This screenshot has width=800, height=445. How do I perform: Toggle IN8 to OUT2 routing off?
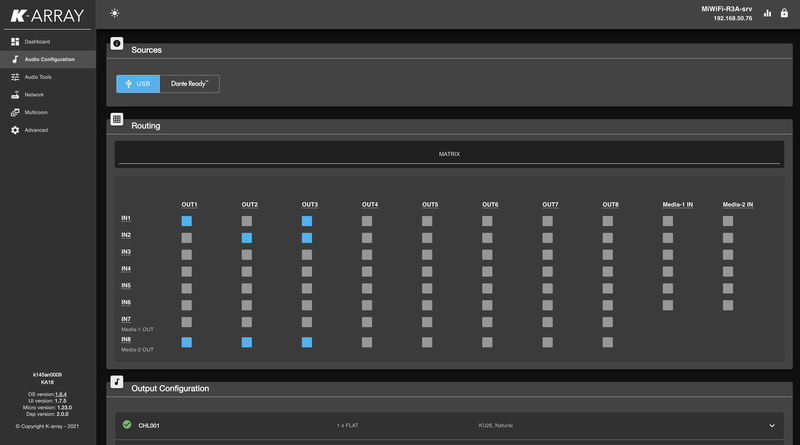click(x=247, y=342)
